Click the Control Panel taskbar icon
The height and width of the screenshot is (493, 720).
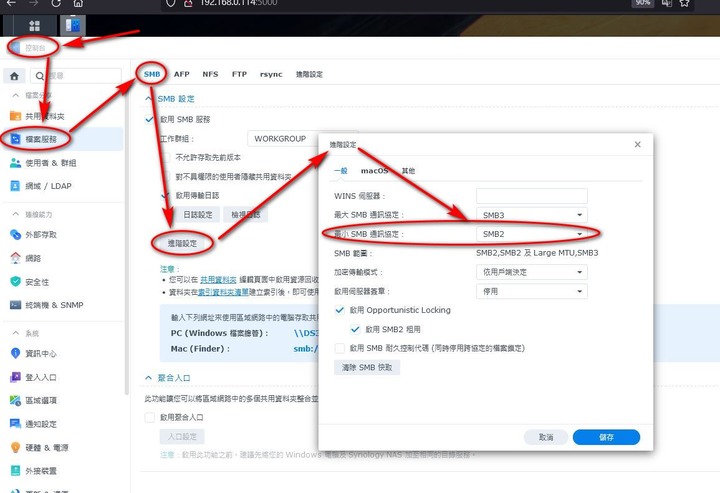point(73,25)
